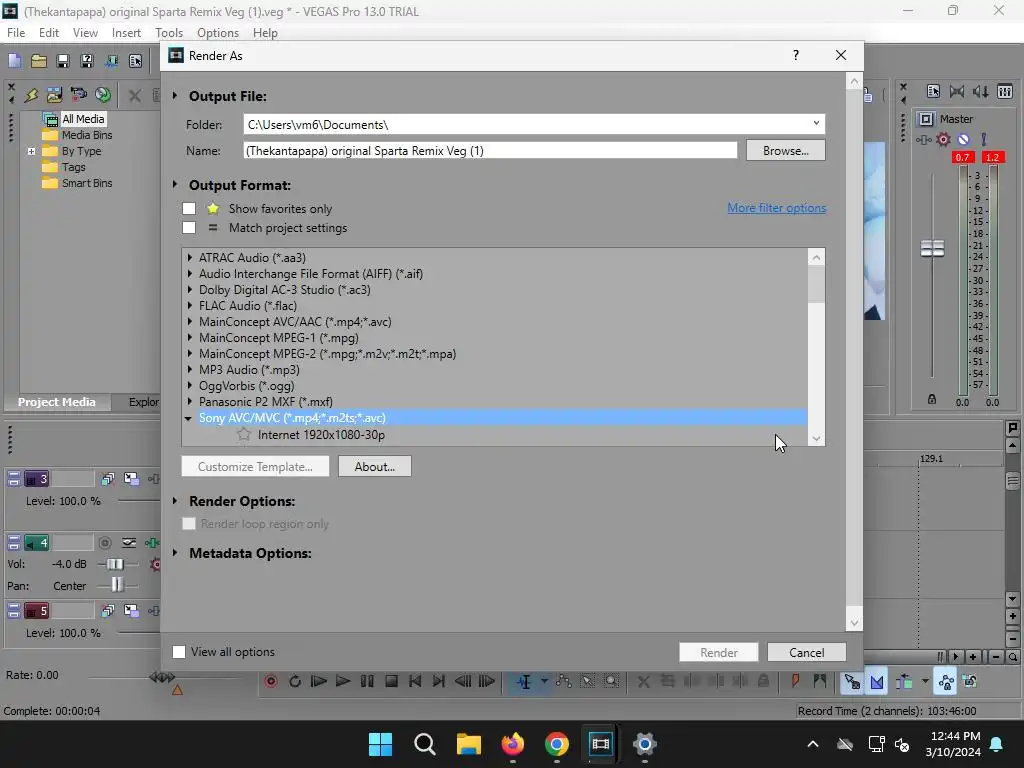The image size is (1024, 768).
Task: Click the Insert Marker orange flag icon
Action: click(795, 682)
